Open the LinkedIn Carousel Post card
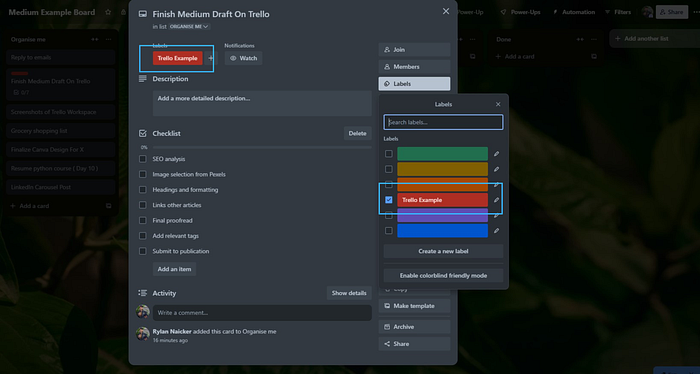700x374 pixels. [61, 187]
